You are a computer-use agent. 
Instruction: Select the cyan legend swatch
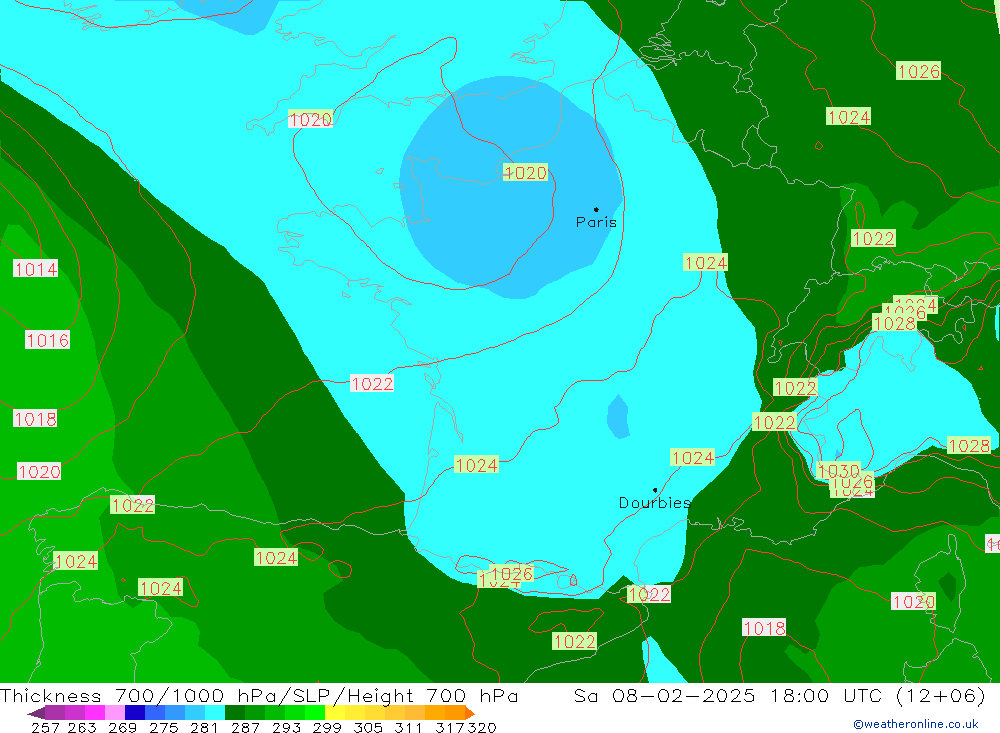click(215, 713)
